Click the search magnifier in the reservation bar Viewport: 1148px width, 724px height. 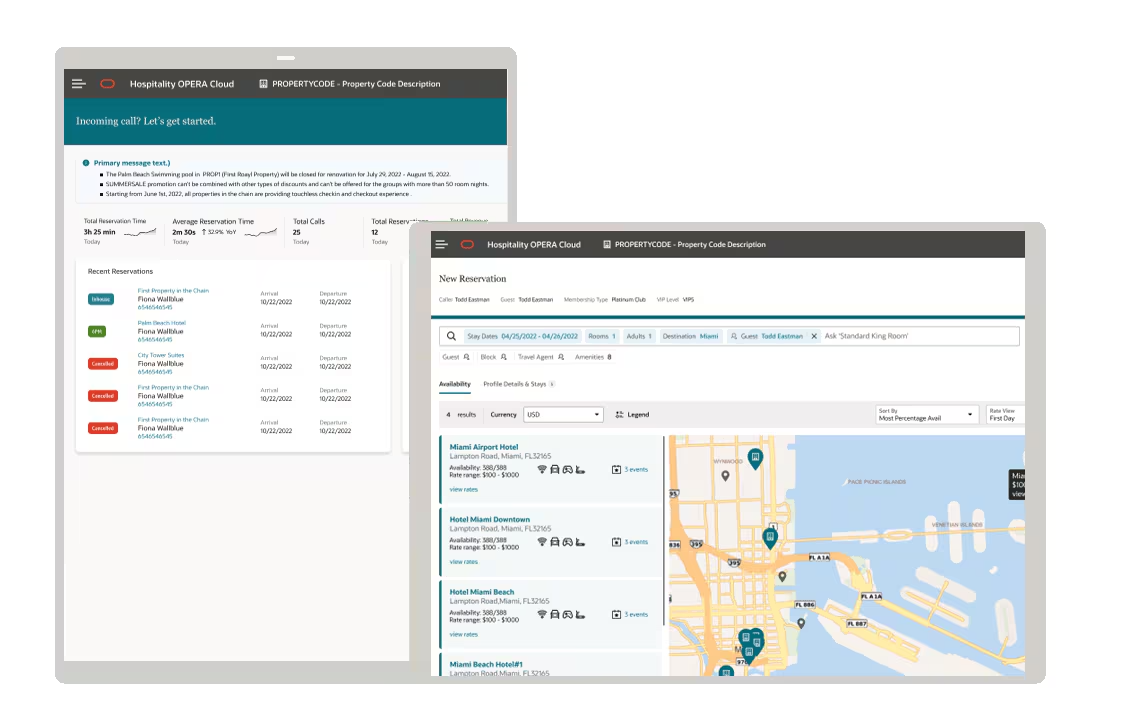[452, 336]
